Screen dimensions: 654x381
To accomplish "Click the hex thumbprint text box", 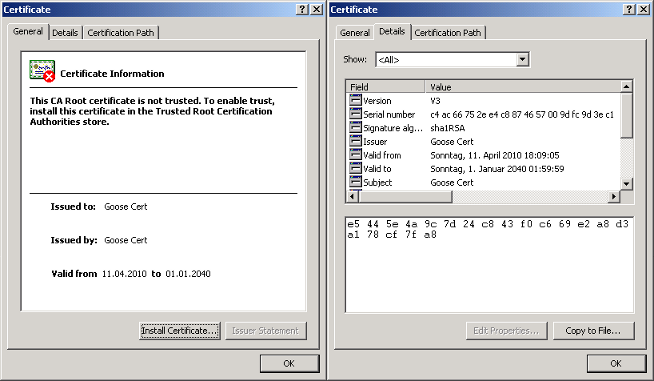I will (489, 265).
